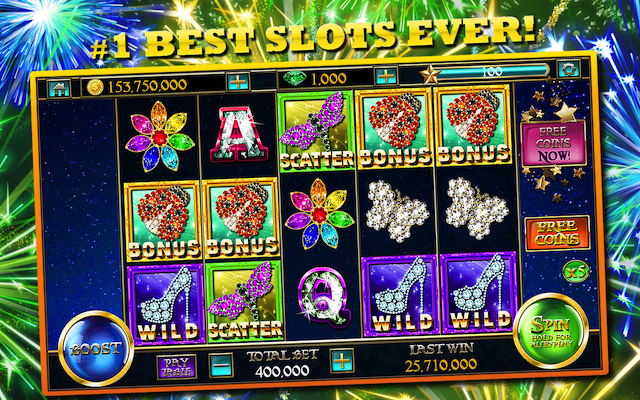Increase total bet with plus button

pos(341,360)
